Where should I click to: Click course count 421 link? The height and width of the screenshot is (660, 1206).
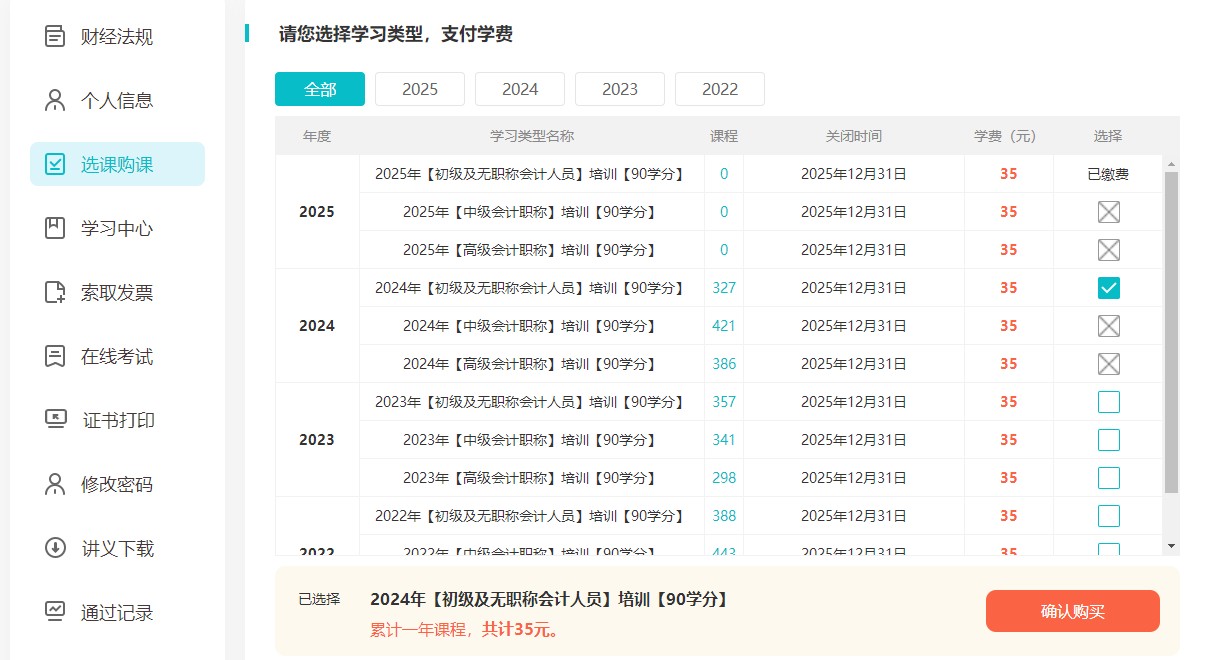click(x=724, y=326)
